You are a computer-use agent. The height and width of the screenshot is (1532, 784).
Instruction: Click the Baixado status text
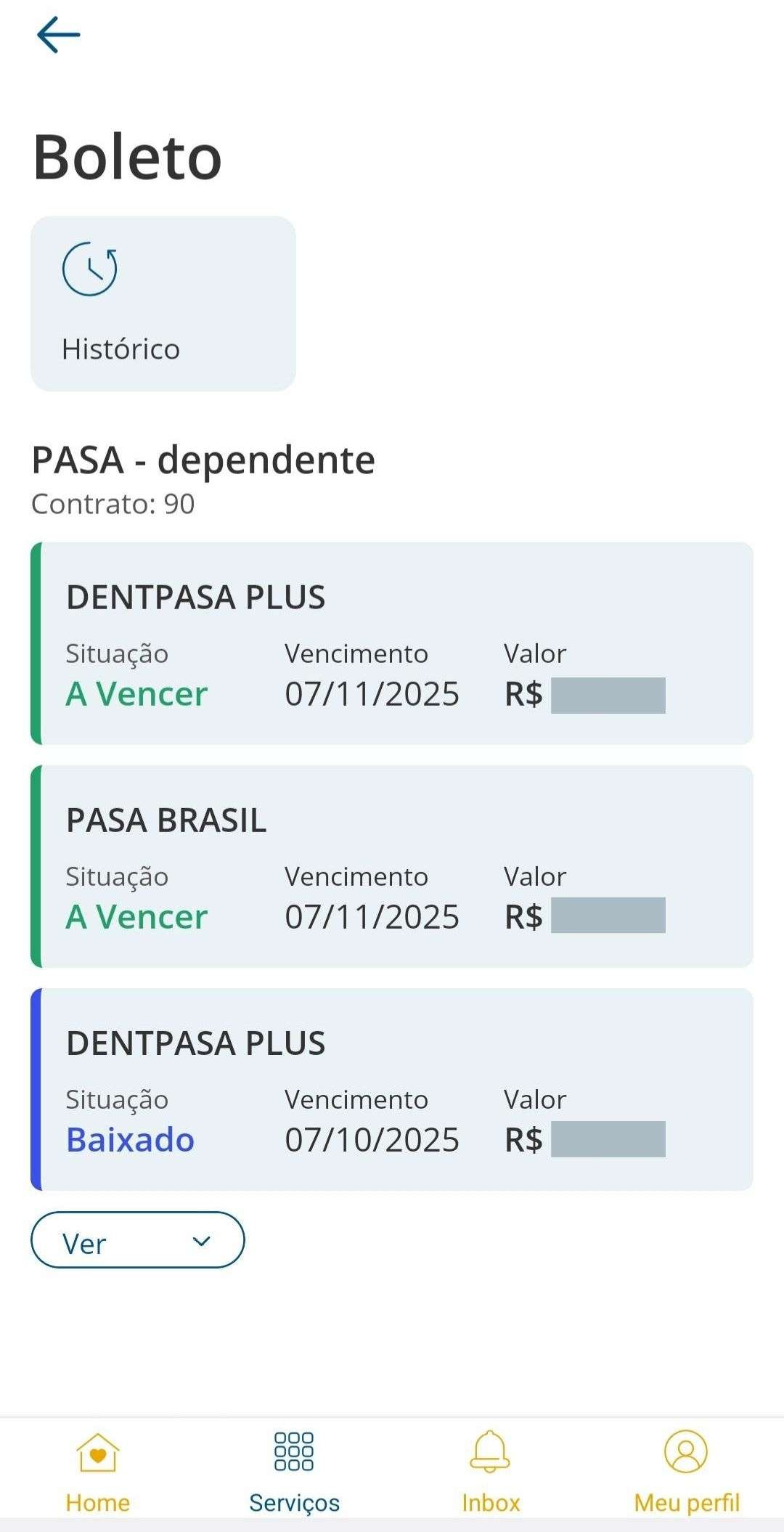click(131, 1140)
